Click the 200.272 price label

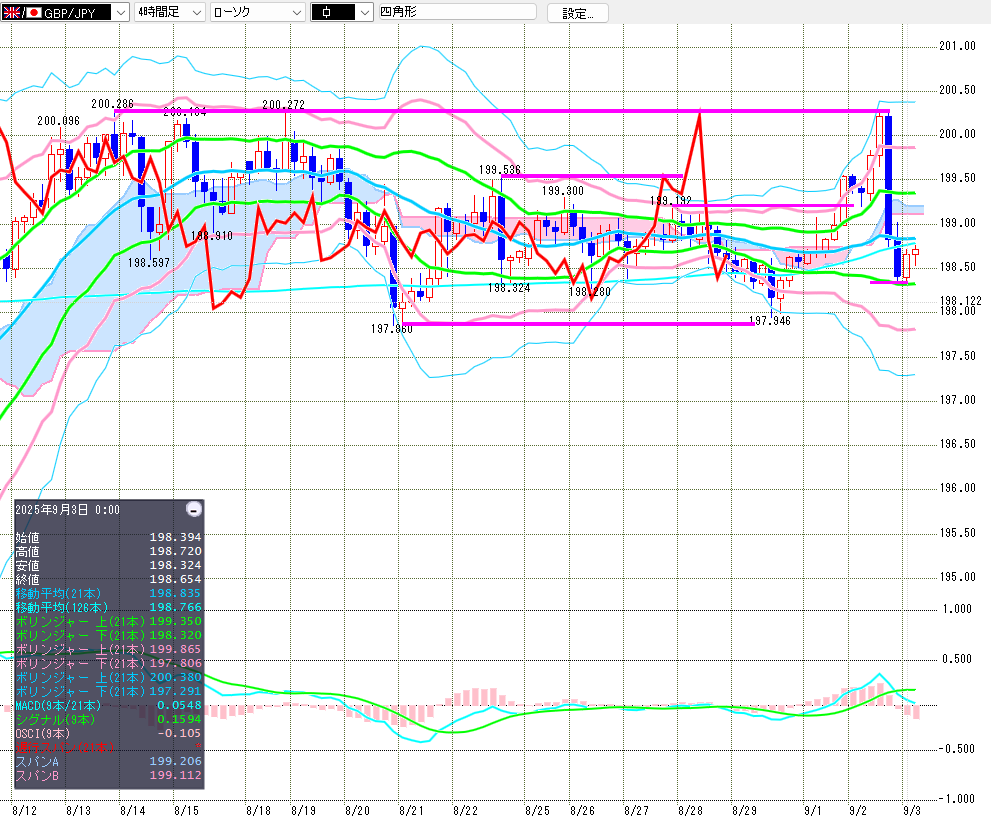coord(283,104)
